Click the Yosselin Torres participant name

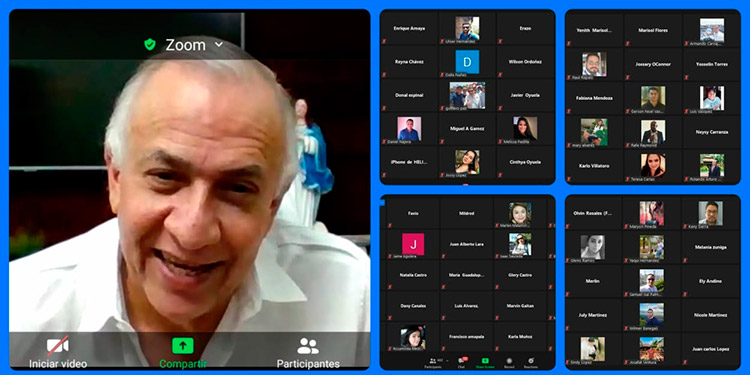[712, 64]
